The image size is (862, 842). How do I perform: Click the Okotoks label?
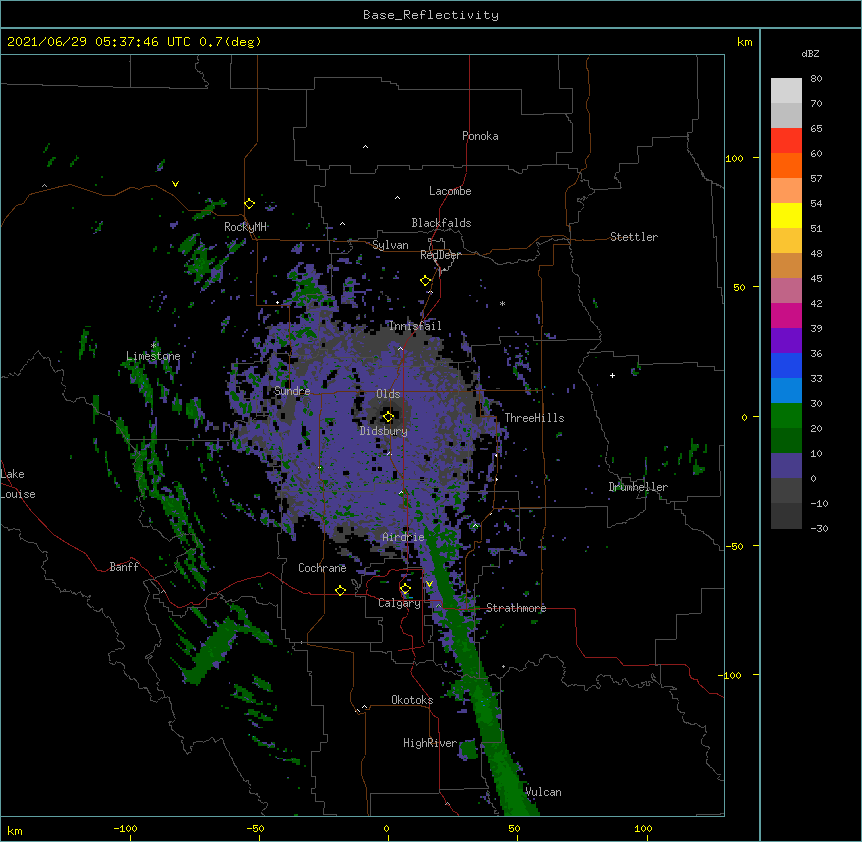[412, 700]
